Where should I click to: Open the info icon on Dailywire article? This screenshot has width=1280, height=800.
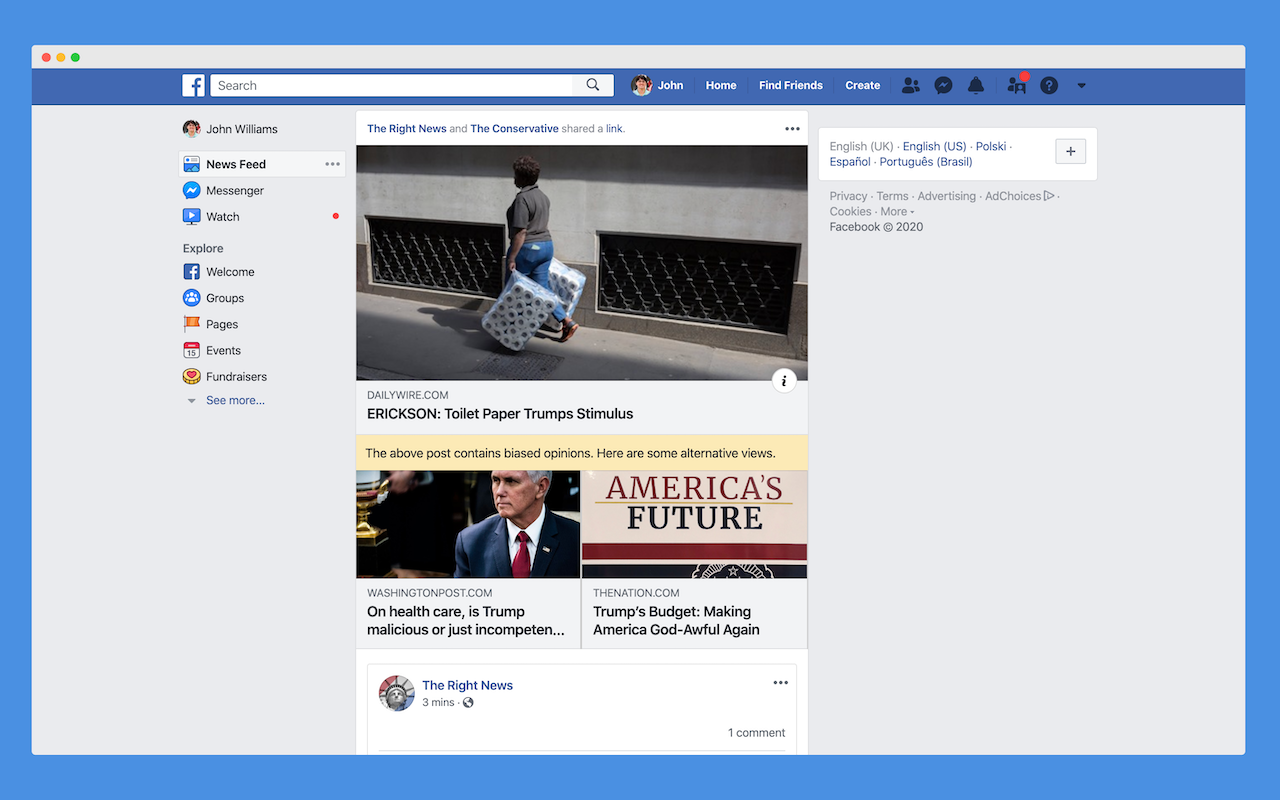coord(785,380)
